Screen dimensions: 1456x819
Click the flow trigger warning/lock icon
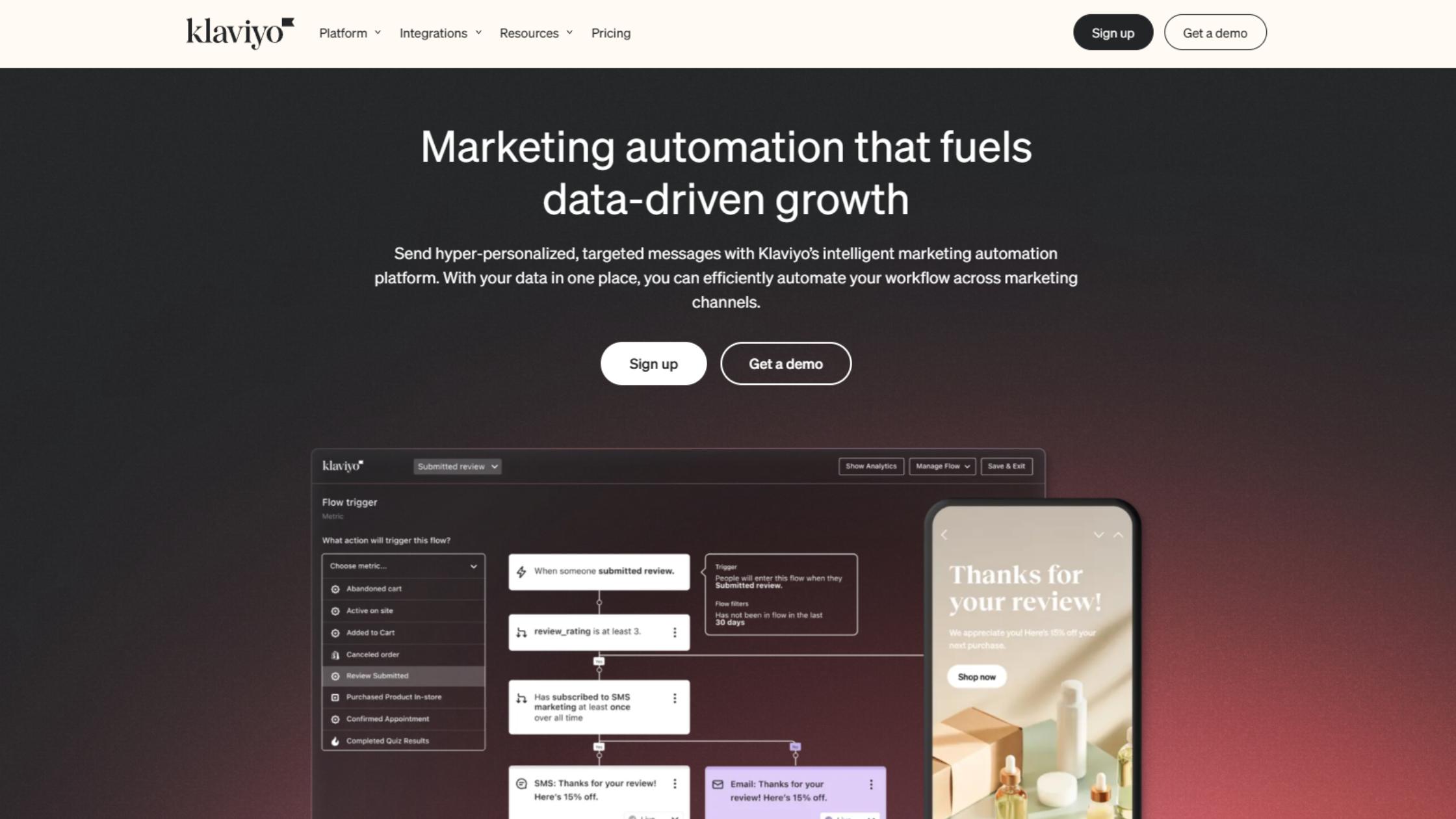pos(335,654)
